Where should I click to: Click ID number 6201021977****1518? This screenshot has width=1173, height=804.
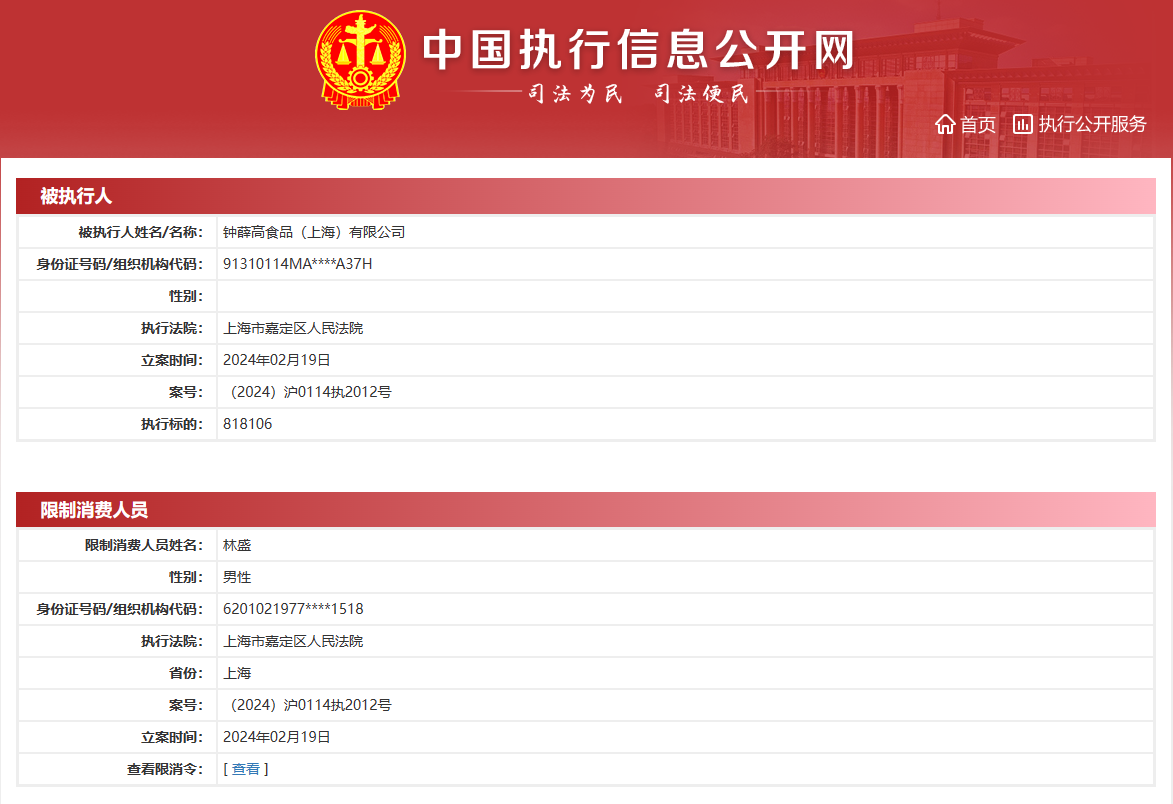[293, 610]
